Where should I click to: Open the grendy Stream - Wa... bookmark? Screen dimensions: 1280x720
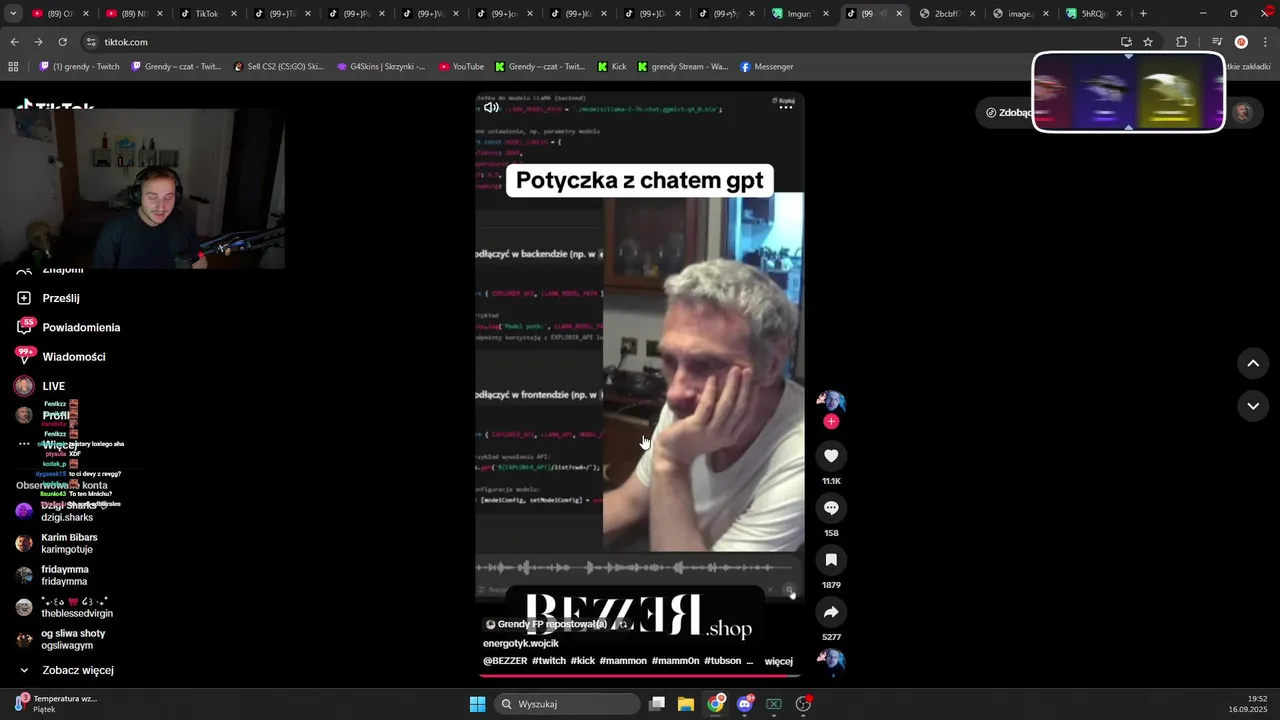pos(683,67)
